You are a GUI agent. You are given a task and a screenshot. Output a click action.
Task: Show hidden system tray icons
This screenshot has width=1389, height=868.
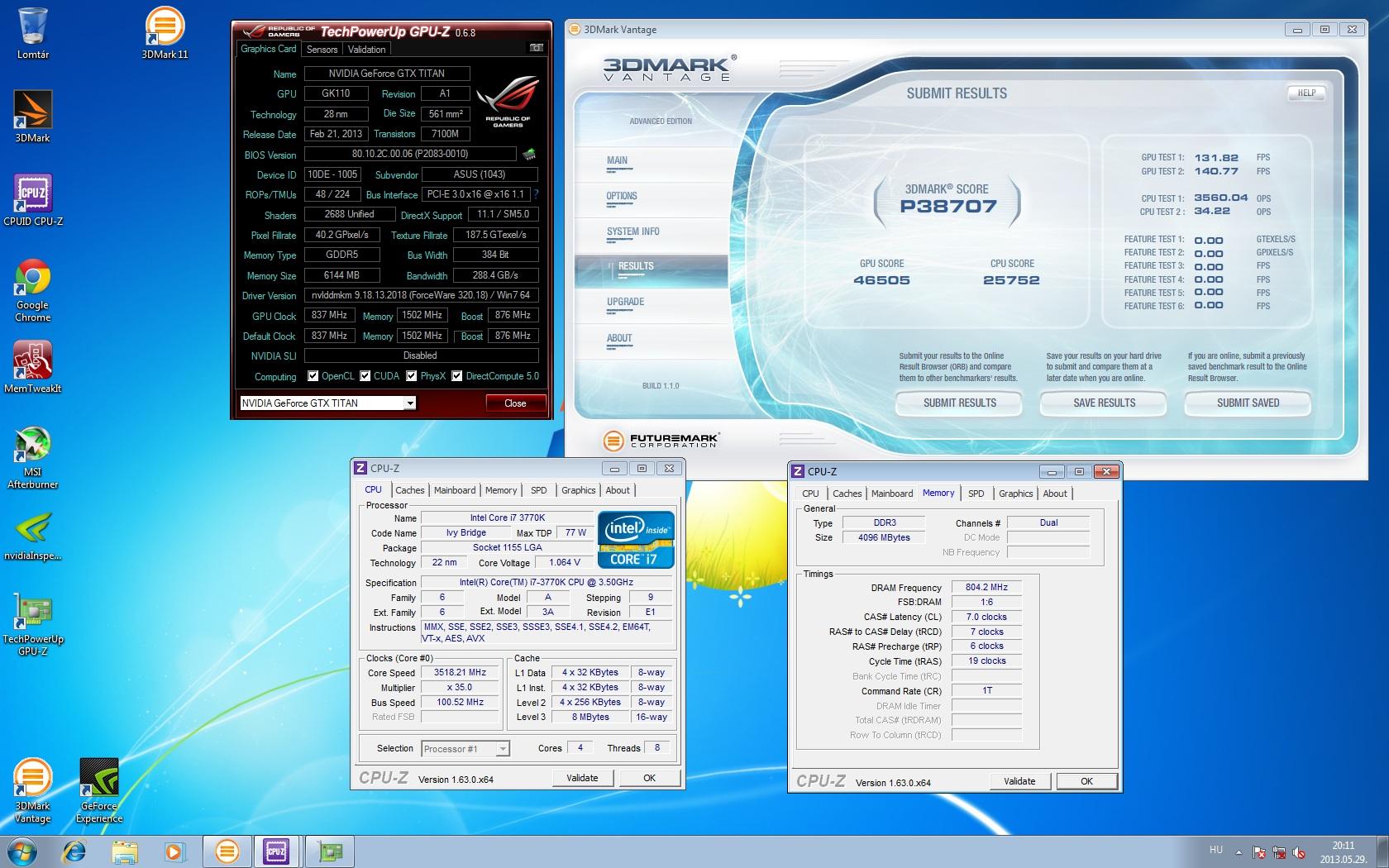coord(1239,852)
